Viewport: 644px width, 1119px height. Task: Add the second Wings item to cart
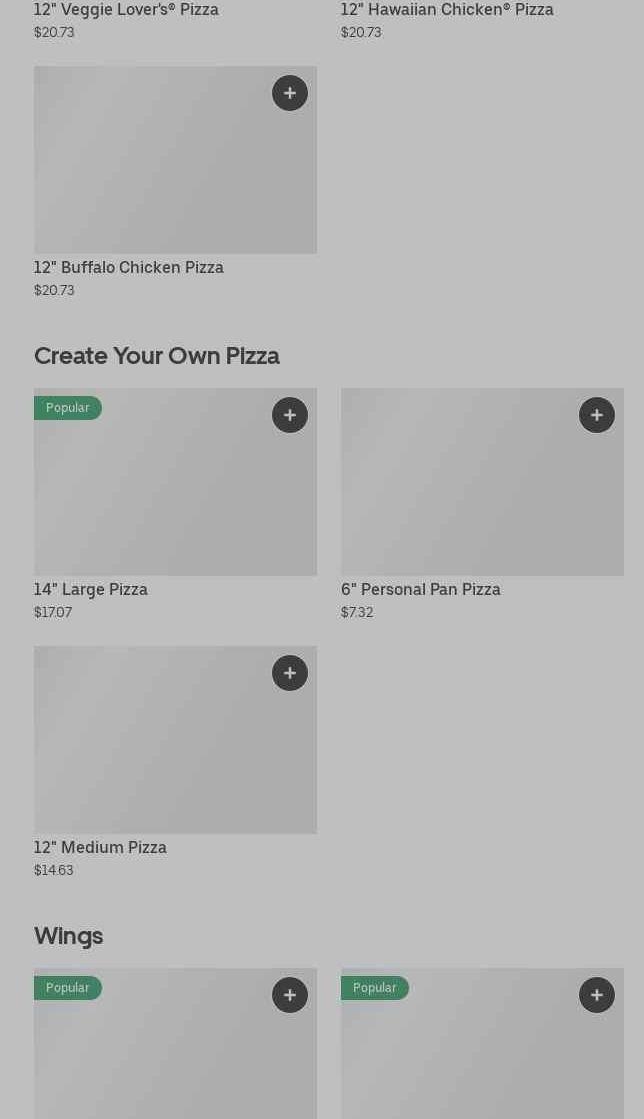pyautogui.click(x=597, y=995)
